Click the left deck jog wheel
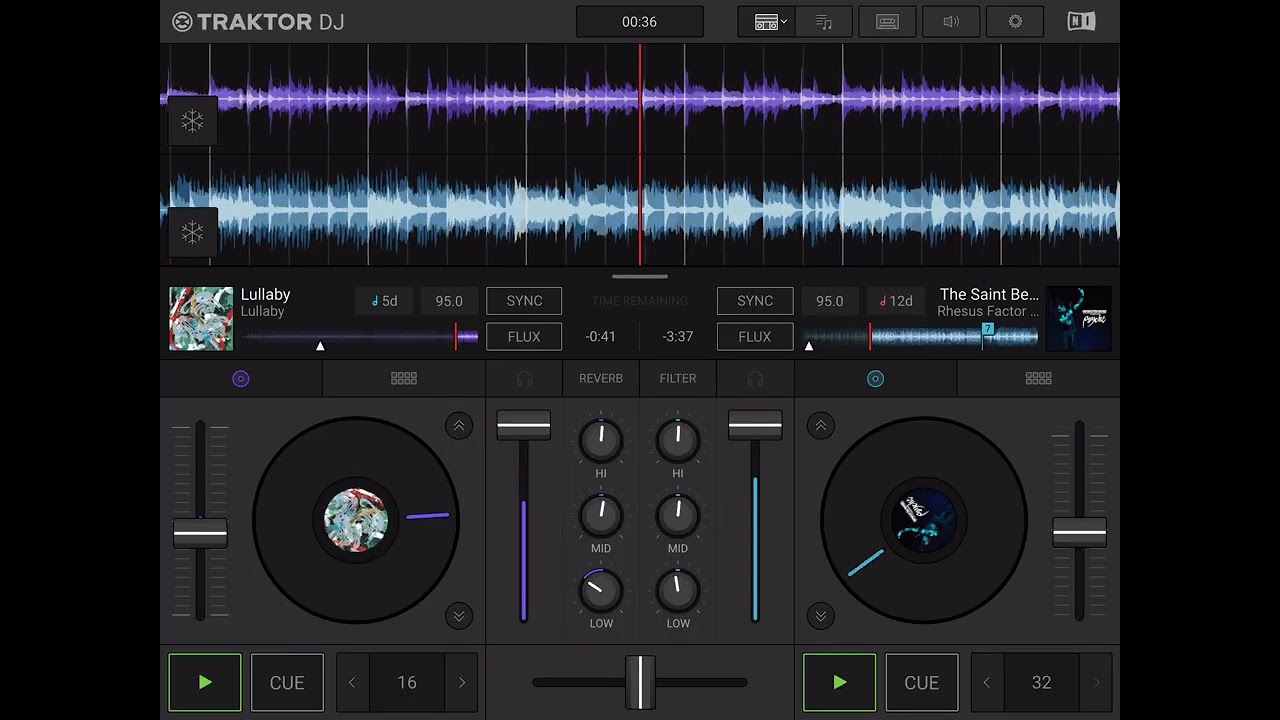 tap(356, 520)
